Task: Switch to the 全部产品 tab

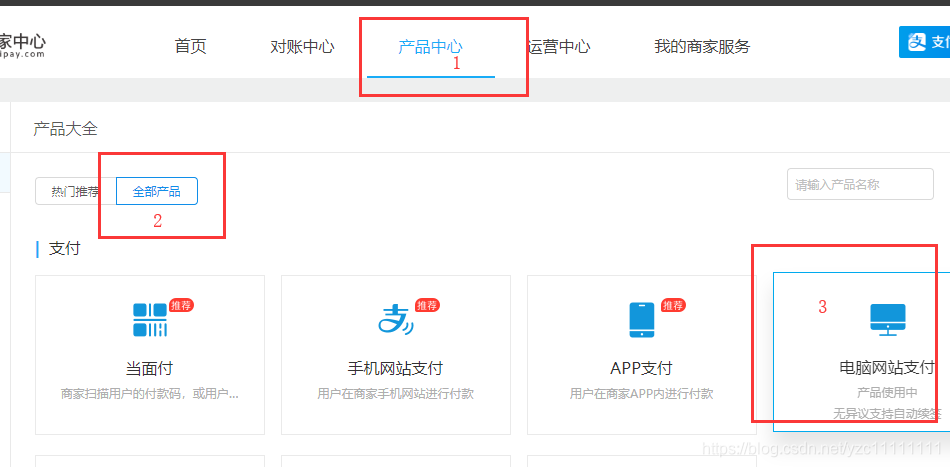Action: (x=156, y=191)
